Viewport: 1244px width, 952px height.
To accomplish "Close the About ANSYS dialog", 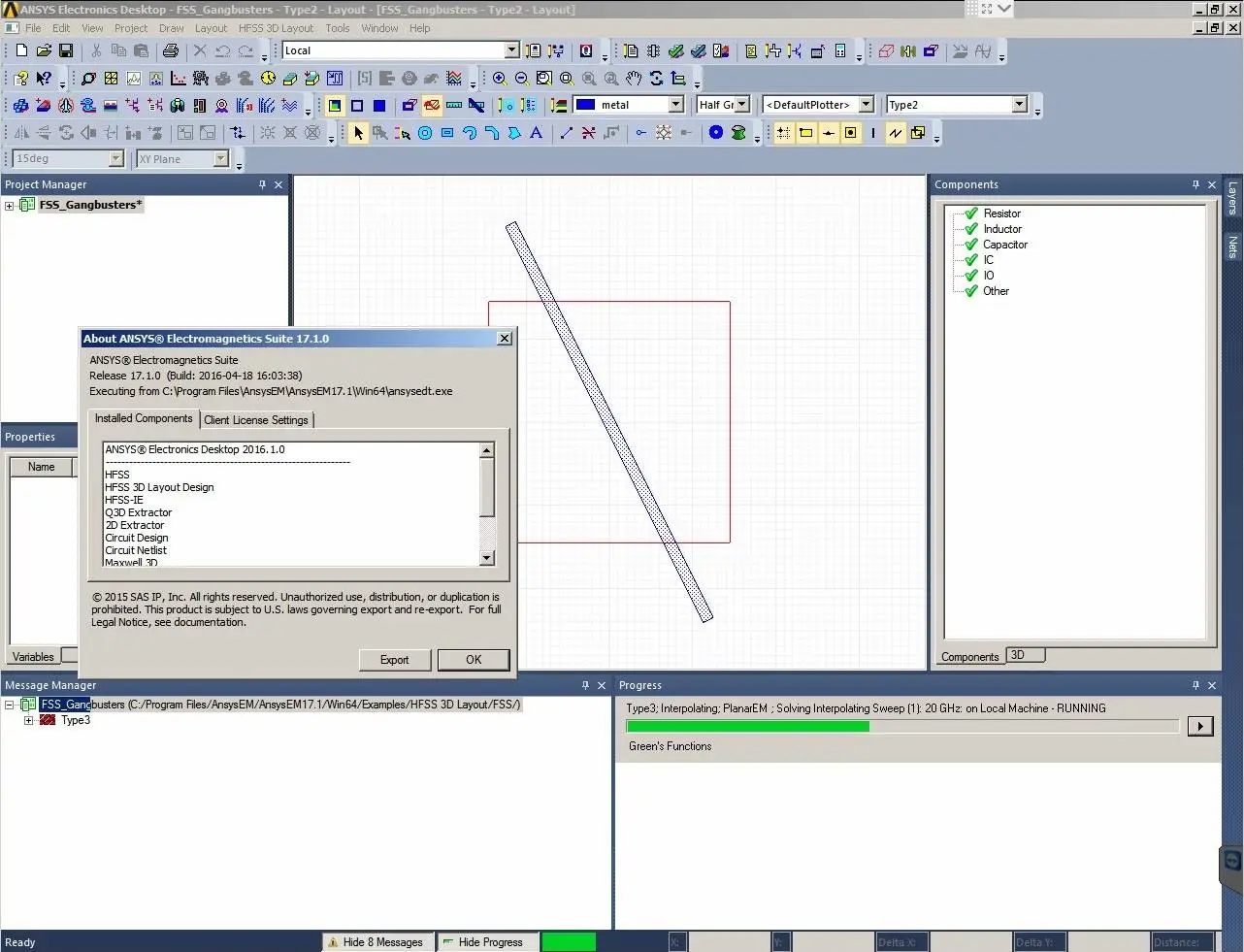I will [x=505, y=339].
